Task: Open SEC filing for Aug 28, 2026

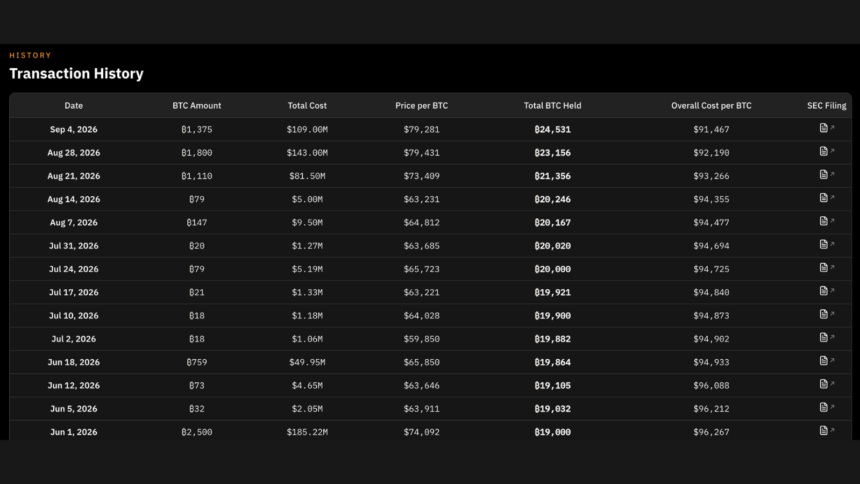Action: 827,151
